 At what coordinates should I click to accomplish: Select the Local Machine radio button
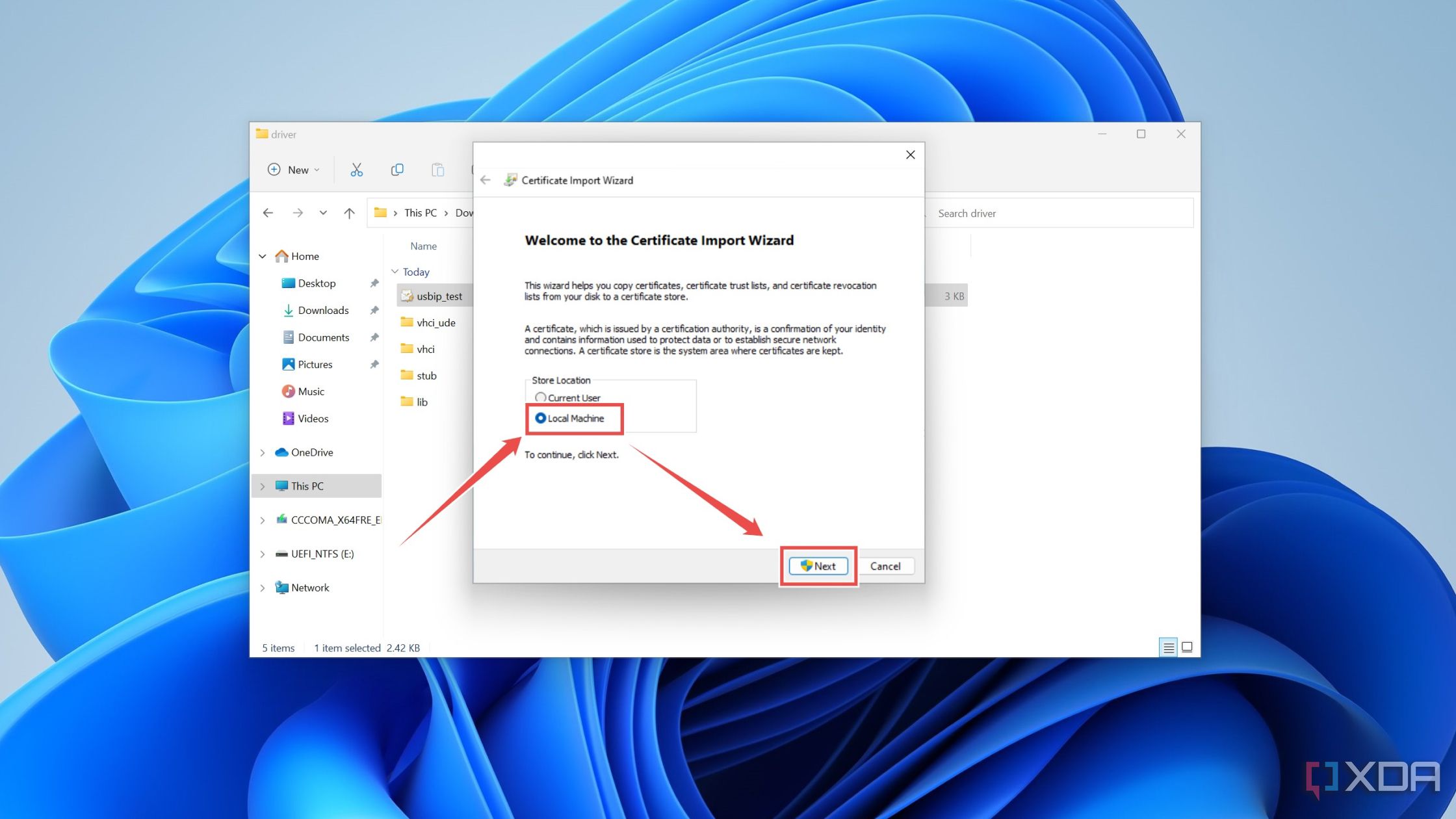[540, 418]
